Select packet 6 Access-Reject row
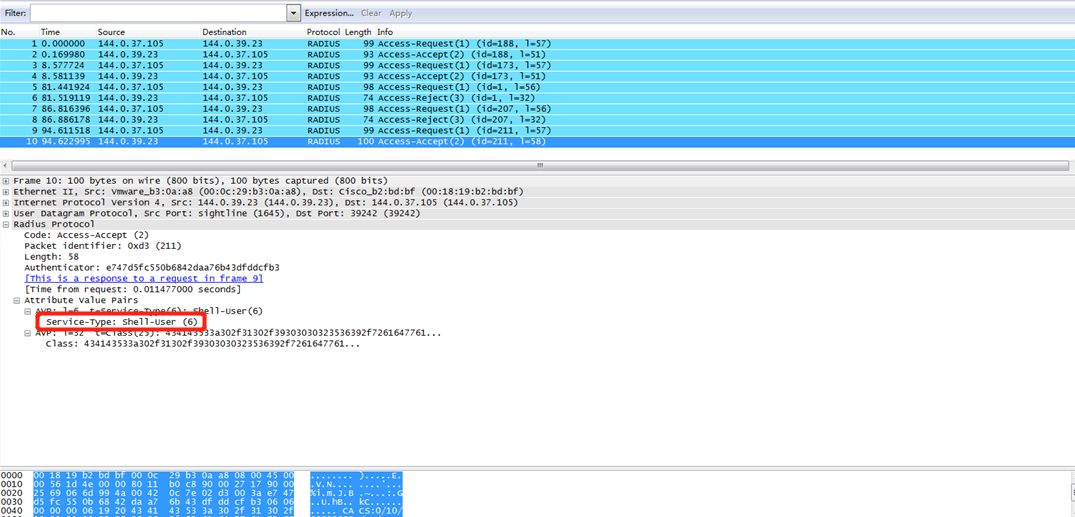 (300, 98)
